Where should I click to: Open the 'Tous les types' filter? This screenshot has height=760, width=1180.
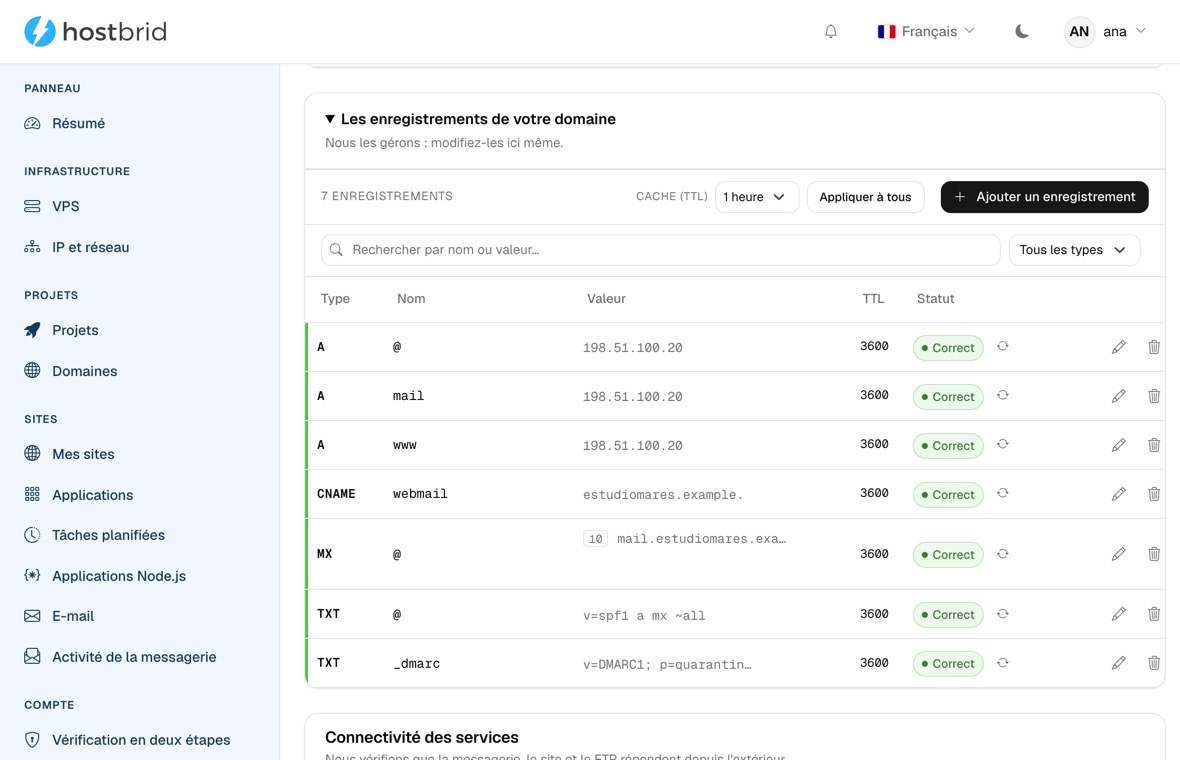[1073, 250]
